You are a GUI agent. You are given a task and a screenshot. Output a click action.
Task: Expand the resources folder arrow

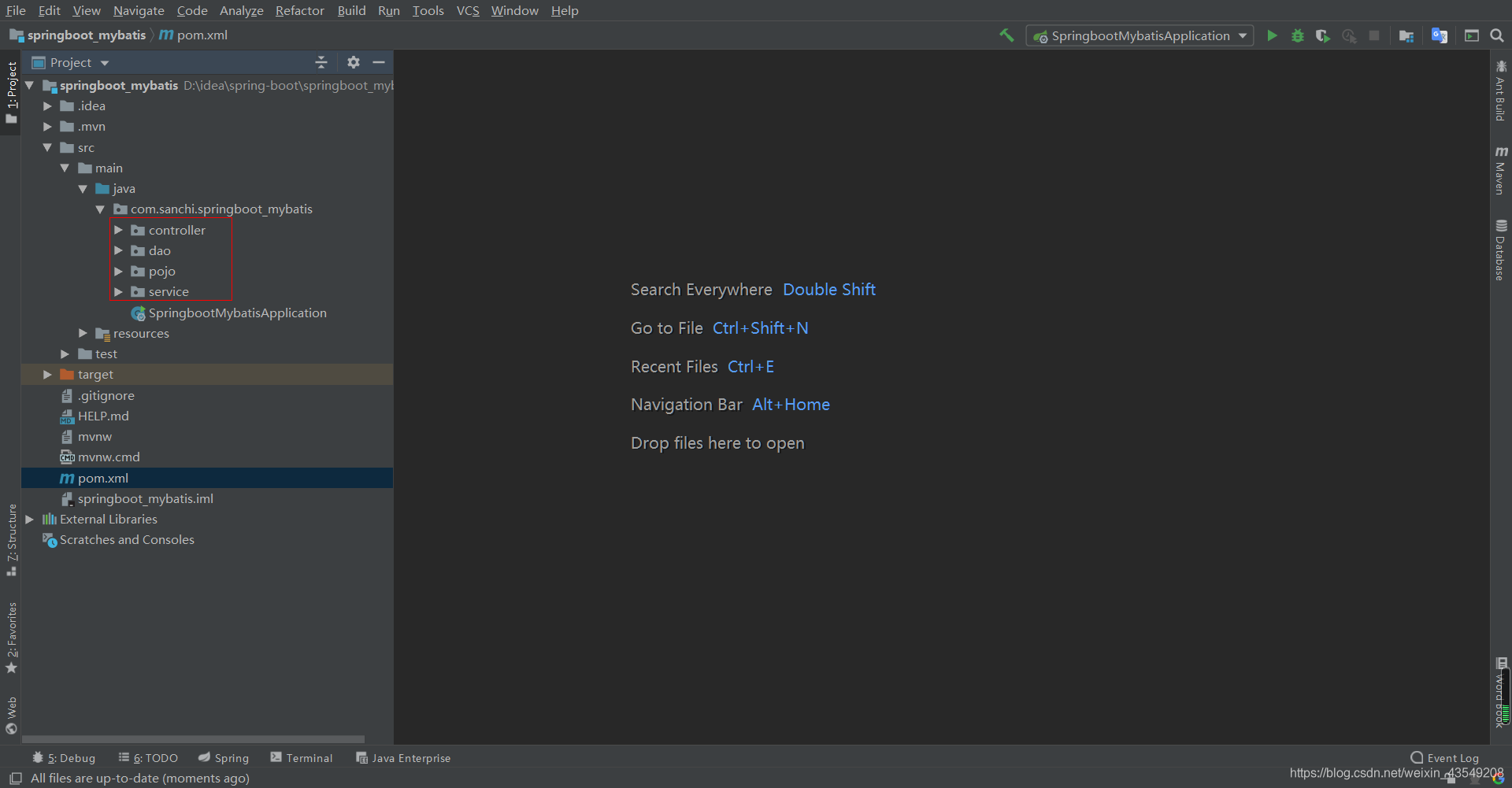[x=83, y=333]
